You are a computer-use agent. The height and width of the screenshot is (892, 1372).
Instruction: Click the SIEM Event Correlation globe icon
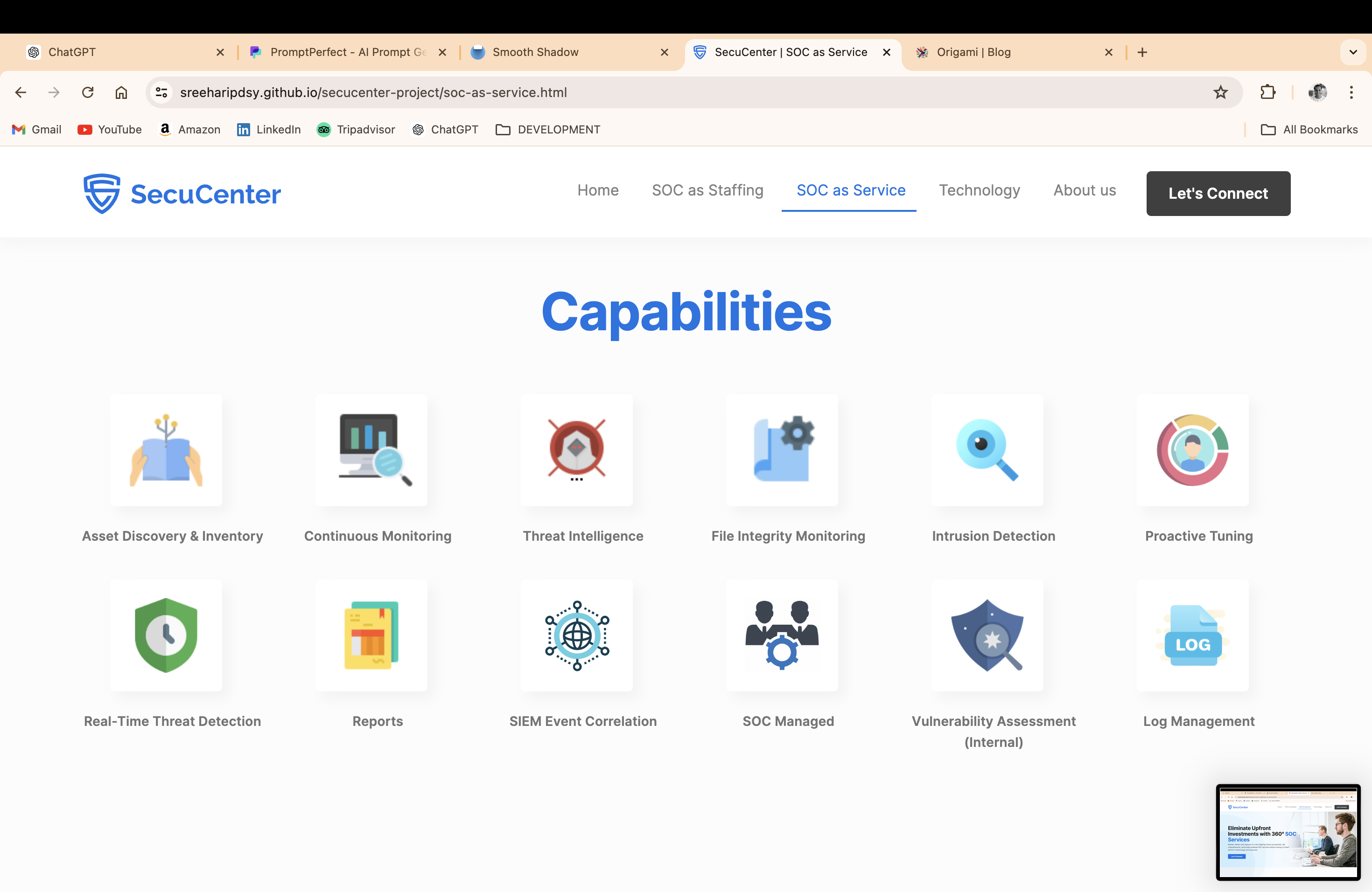coord(576,635)
